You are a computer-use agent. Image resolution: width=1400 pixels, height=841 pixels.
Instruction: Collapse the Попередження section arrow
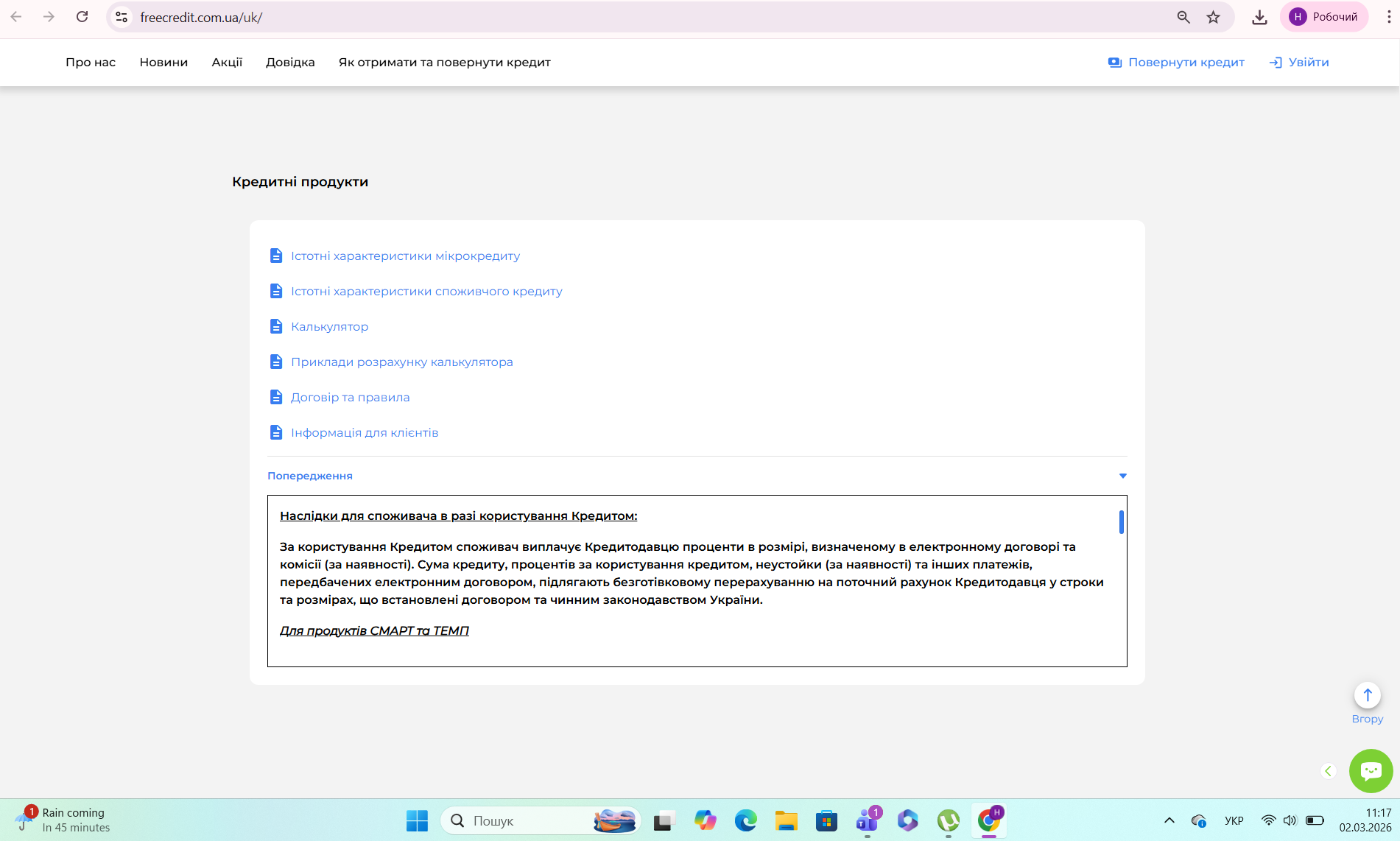tap(1123, 476)
